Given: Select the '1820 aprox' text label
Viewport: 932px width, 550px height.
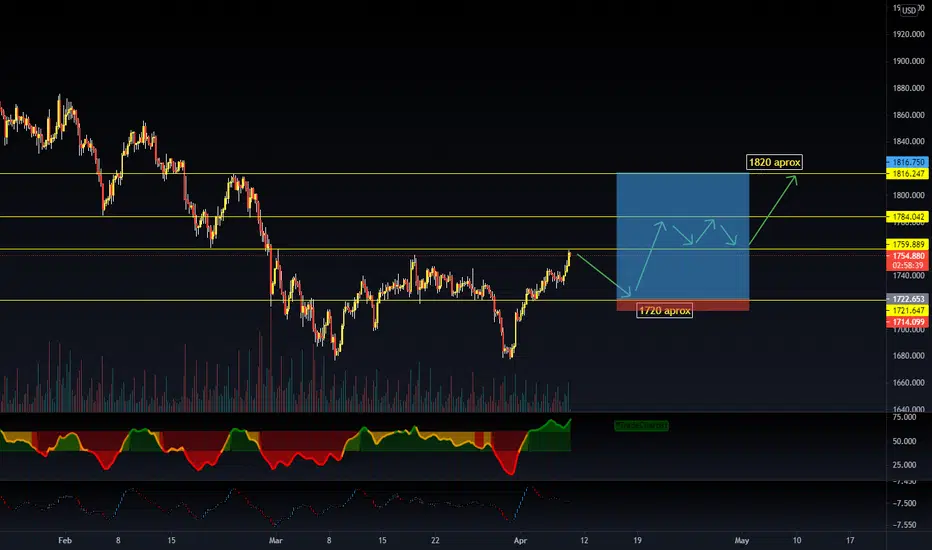Looking at the screenshot, I should click(x=774, y=162).
